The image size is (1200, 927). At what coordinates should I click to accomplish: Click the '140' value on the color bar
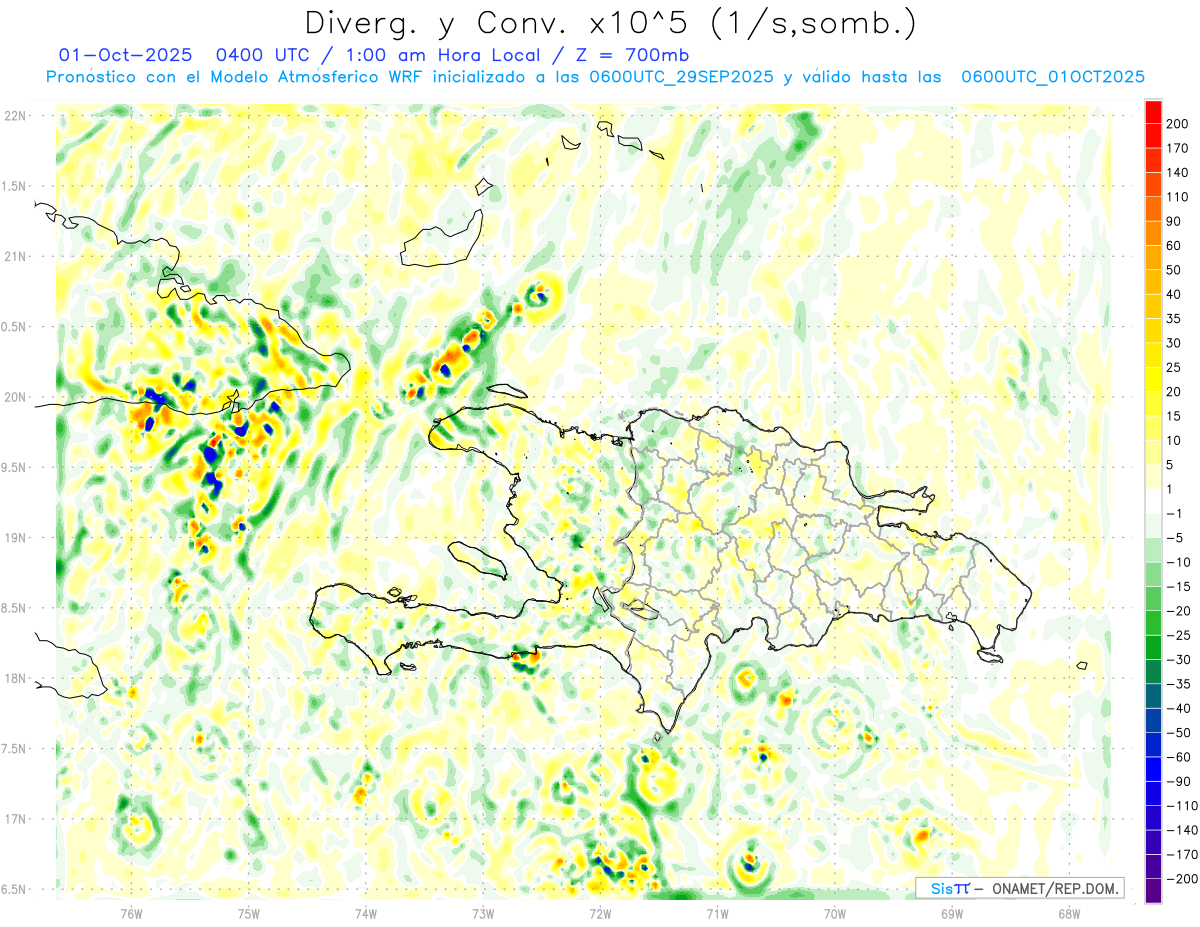(1176, 173)
